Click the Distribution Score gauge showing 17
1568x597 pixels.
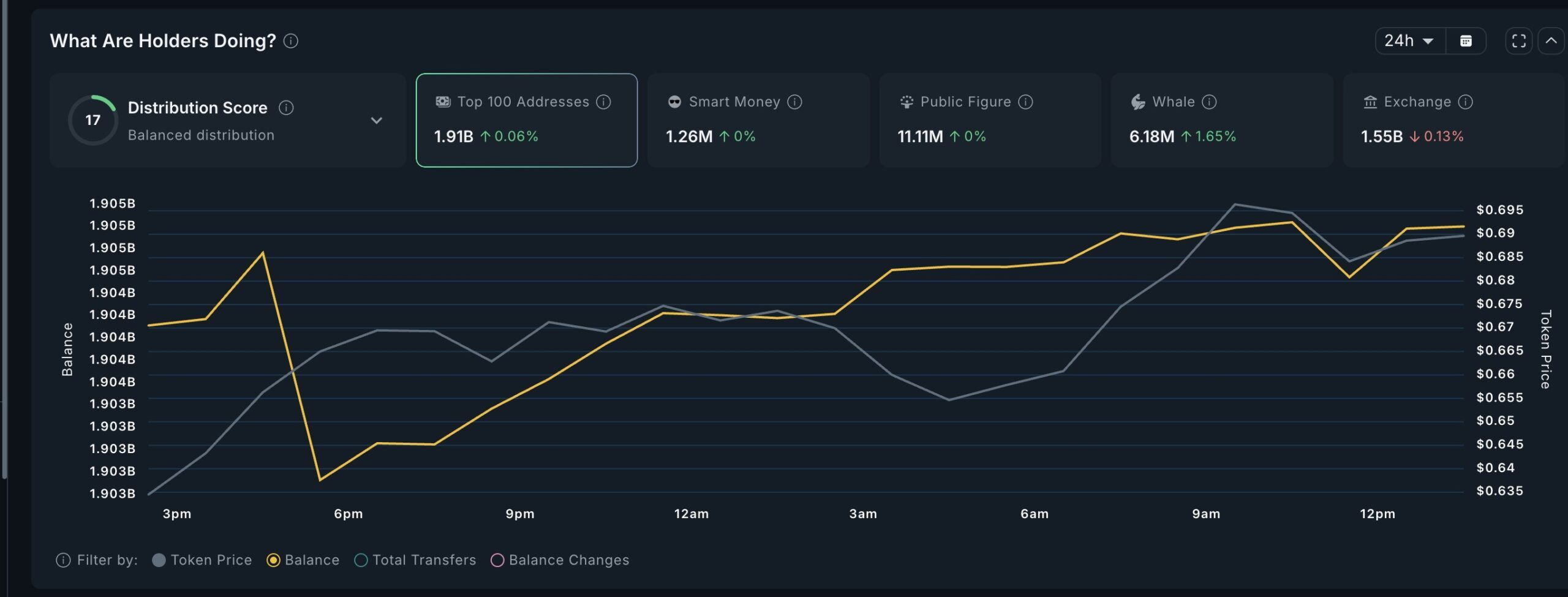pos(93,119)
